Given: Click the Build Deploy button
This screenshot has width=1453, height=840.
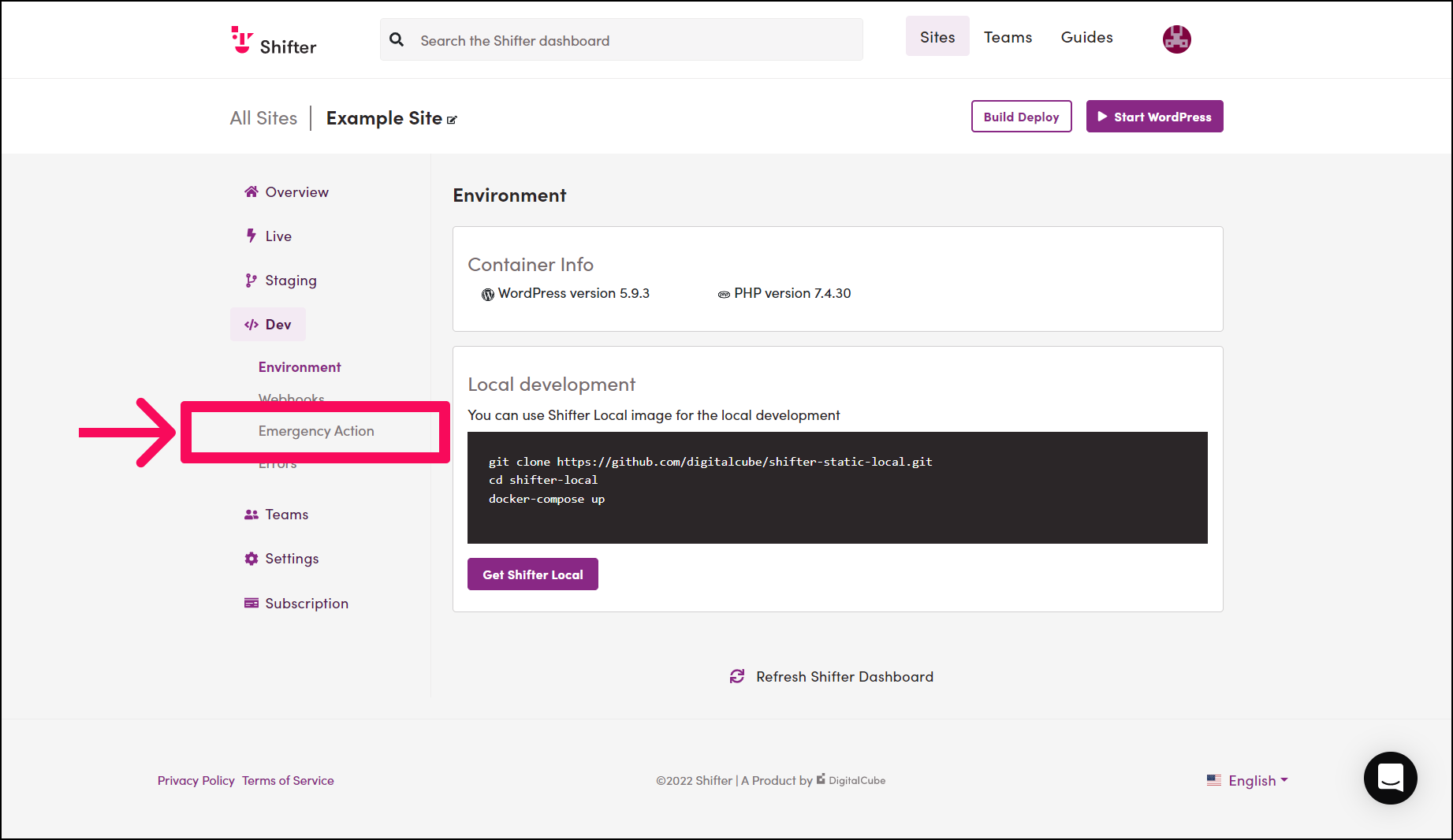Looking at the screenshot, I should pyautogui.click(x=1021, y=117).
